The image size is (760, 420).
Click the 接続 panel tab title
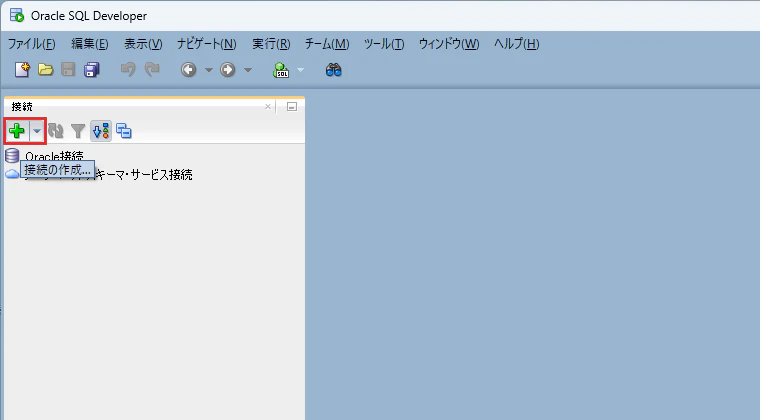point(22,107)
